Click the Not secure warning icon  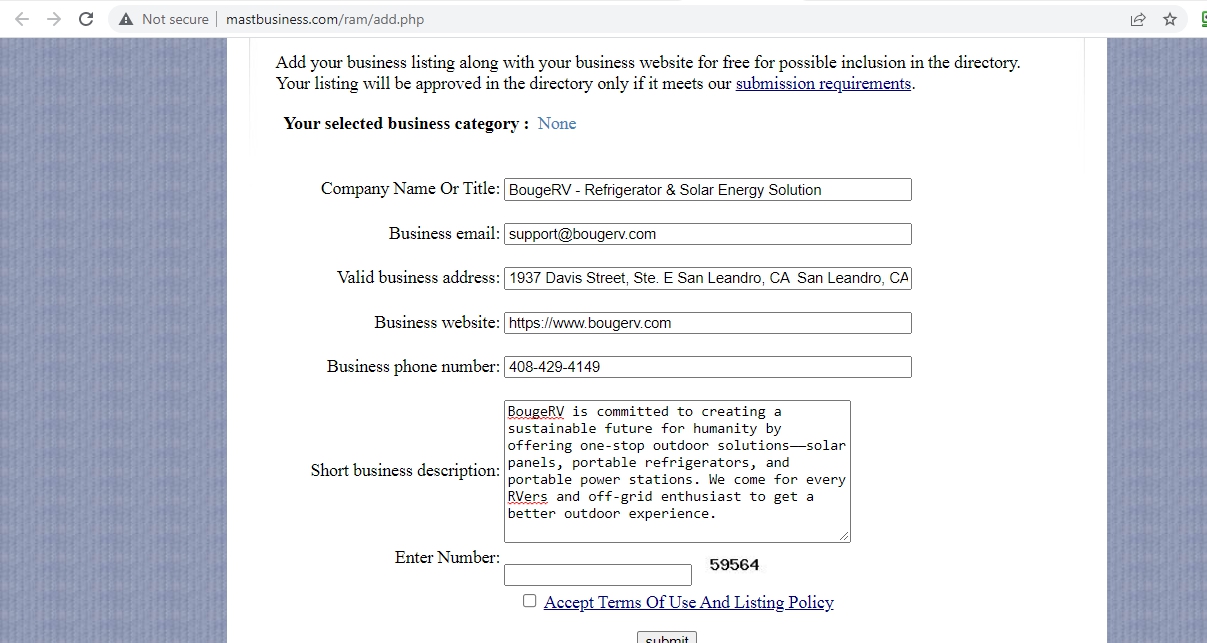pyautogui.click(x=126, y=19)
